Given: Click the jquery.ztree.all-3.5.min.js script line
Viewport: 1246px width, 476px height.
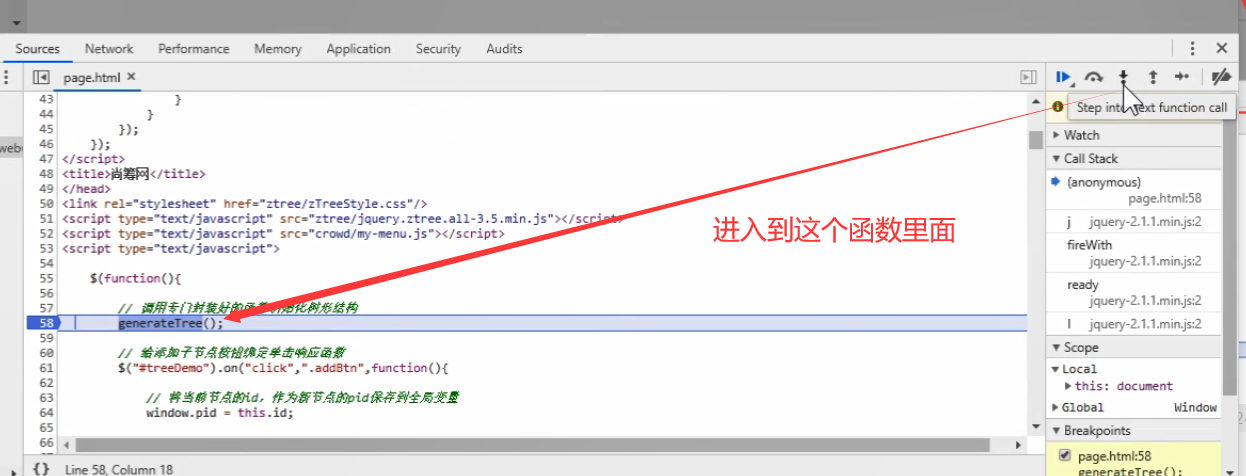Looking at the screenshot, I should pos(343,219).
